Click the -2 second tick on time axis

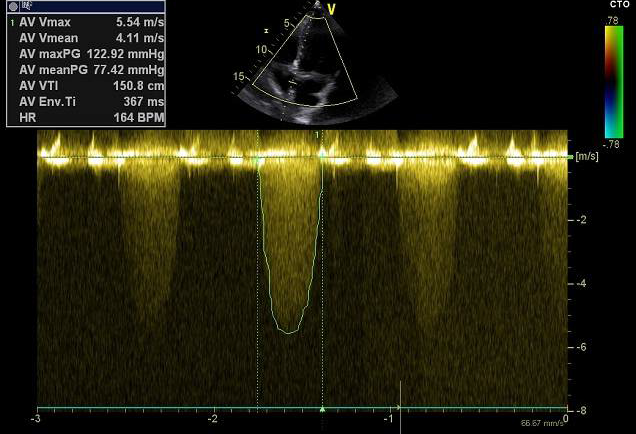[x=213, y=419]
